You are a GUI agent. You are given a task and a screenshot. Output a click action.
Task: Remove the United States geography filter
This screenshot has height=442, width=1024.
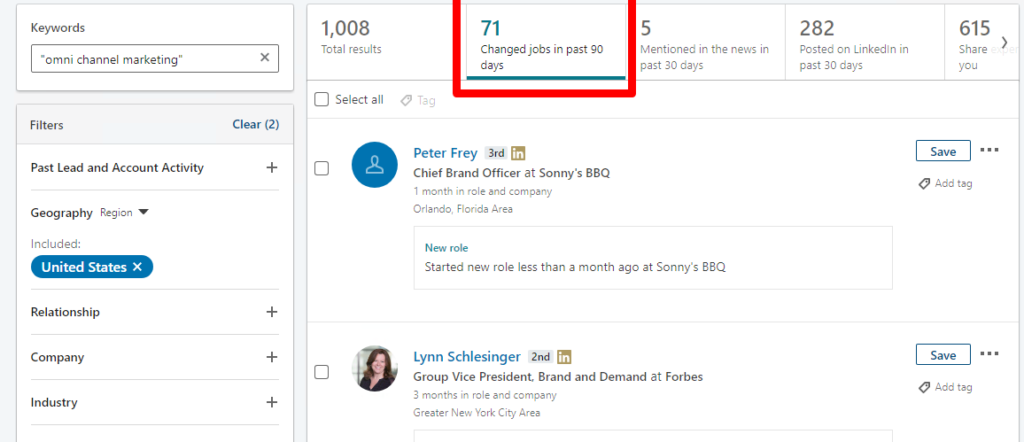coord(136,267)
